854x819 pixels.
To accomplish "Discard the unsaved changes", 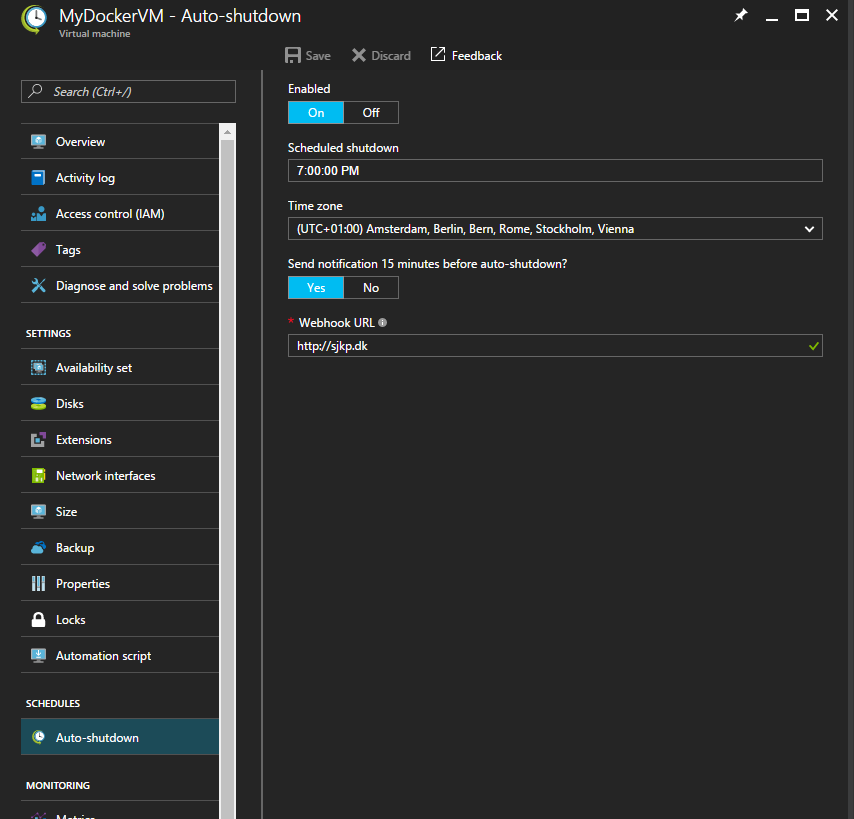I will pos(381,55).
